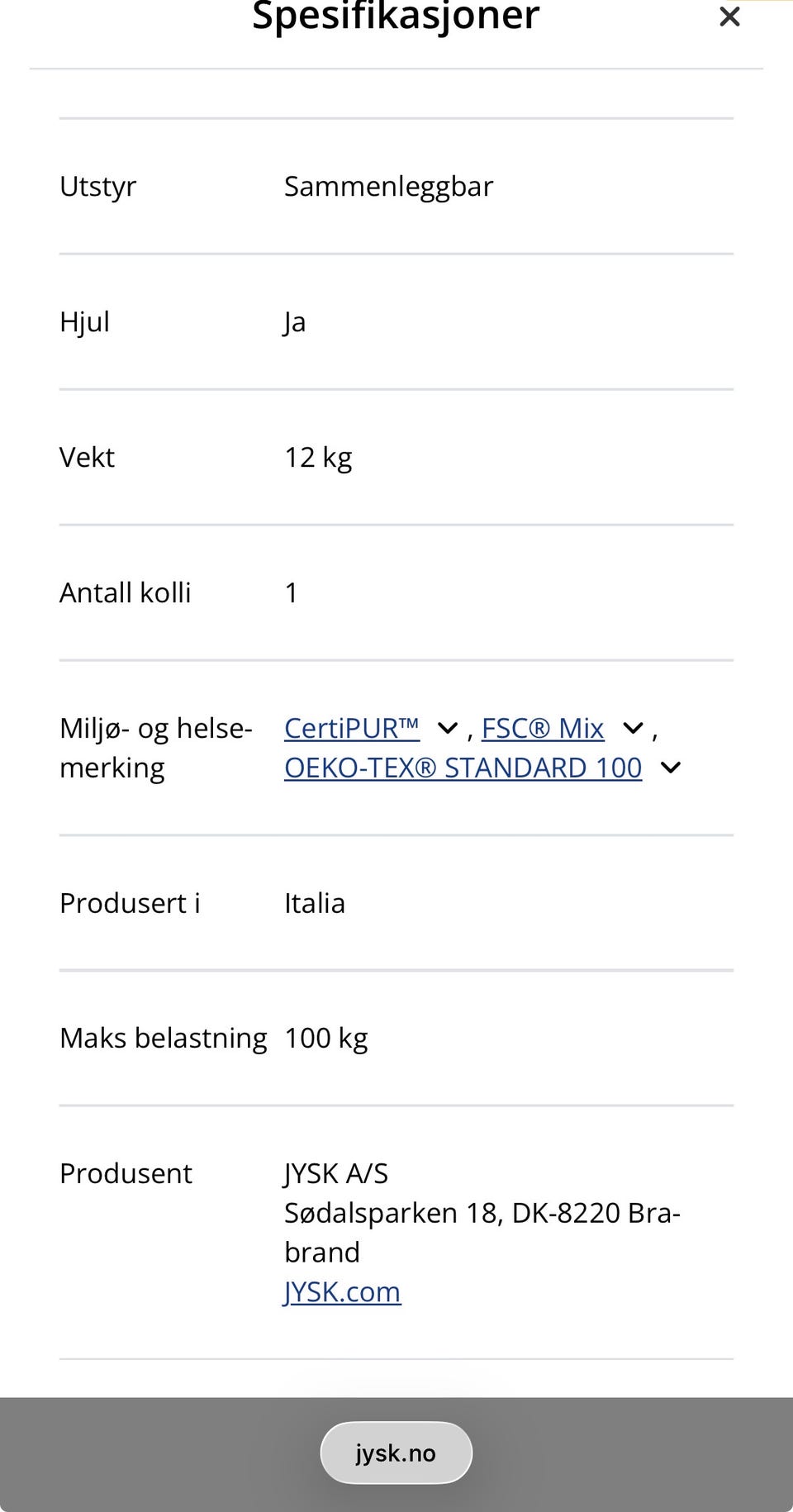Click the JYSK A/S producer name
793x1512 pixels.
pyautogui.click(x=336, y=1173)
